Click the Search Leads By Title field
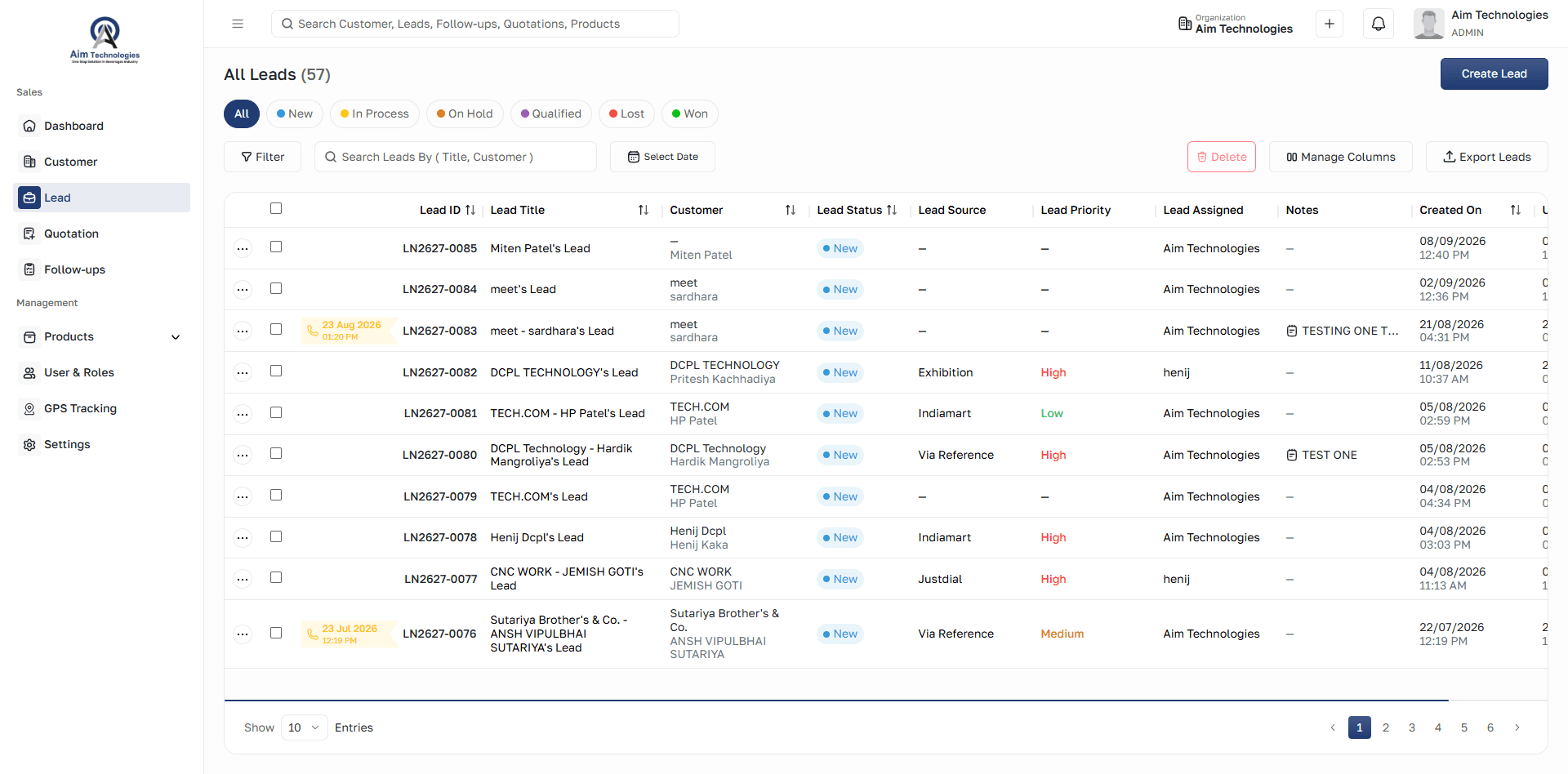1568x774 pixels. coord(456,157)
